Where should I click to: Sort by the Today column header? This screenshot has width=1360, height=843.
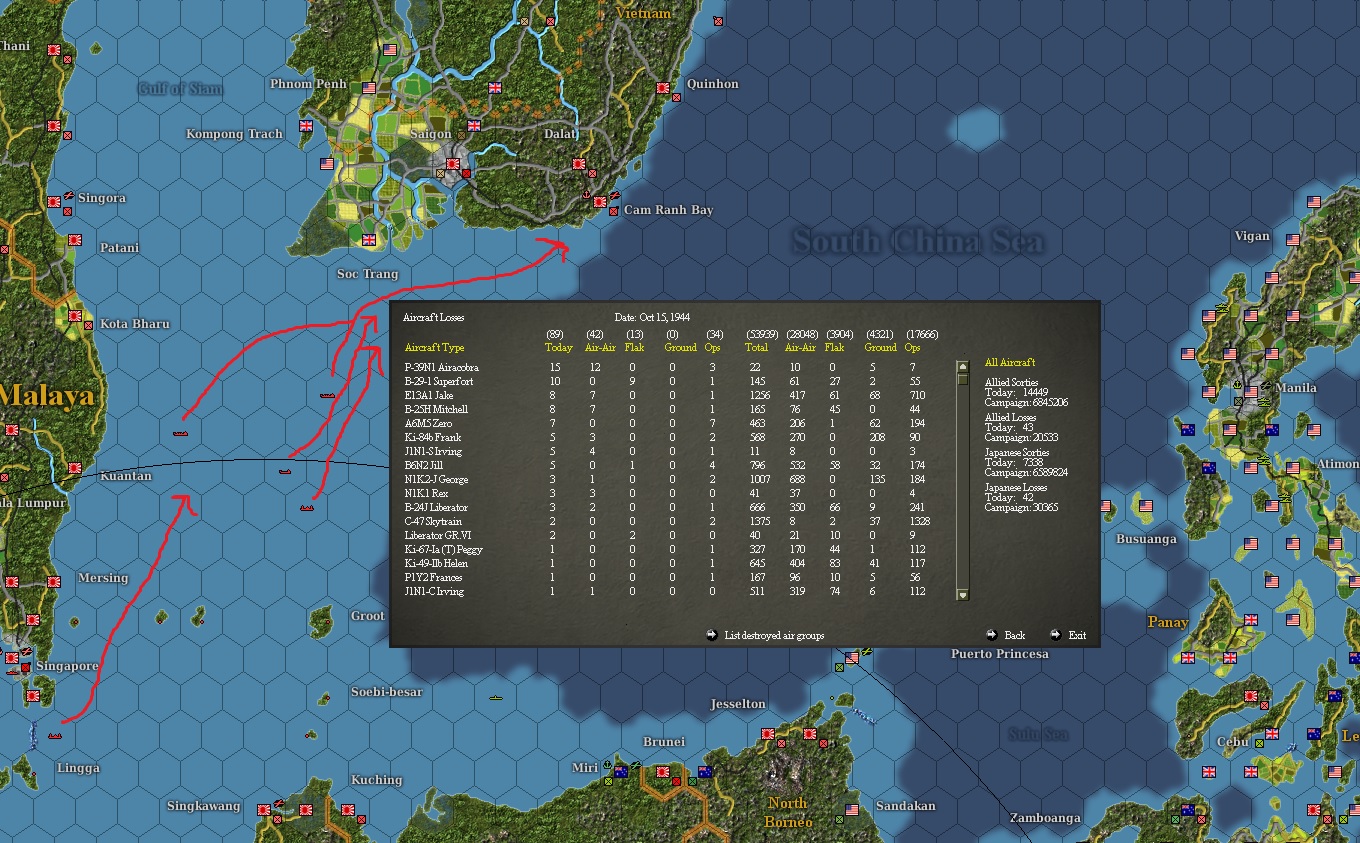pos(559,348)
